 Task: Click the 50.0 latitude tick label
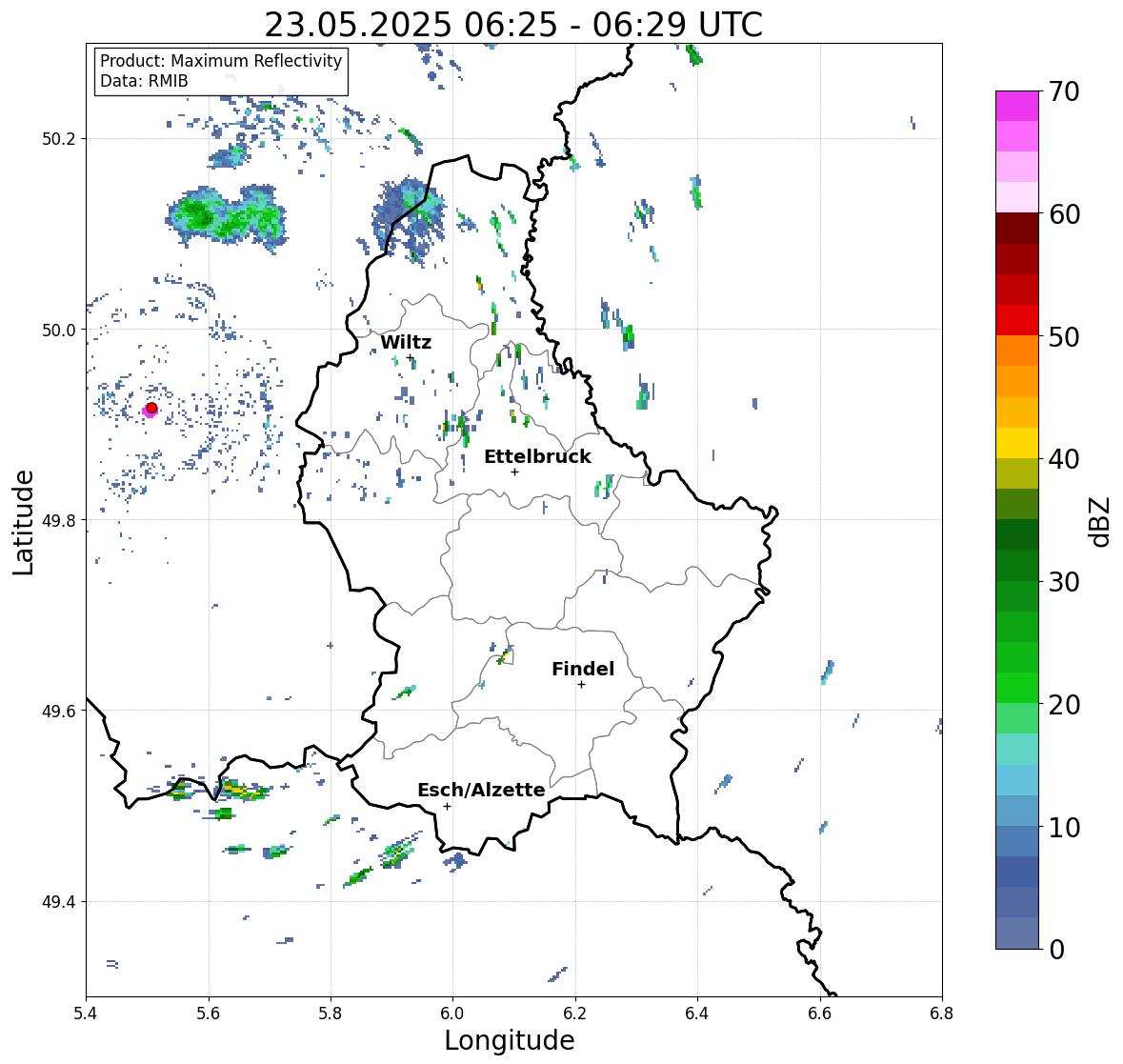coord(59,330)
